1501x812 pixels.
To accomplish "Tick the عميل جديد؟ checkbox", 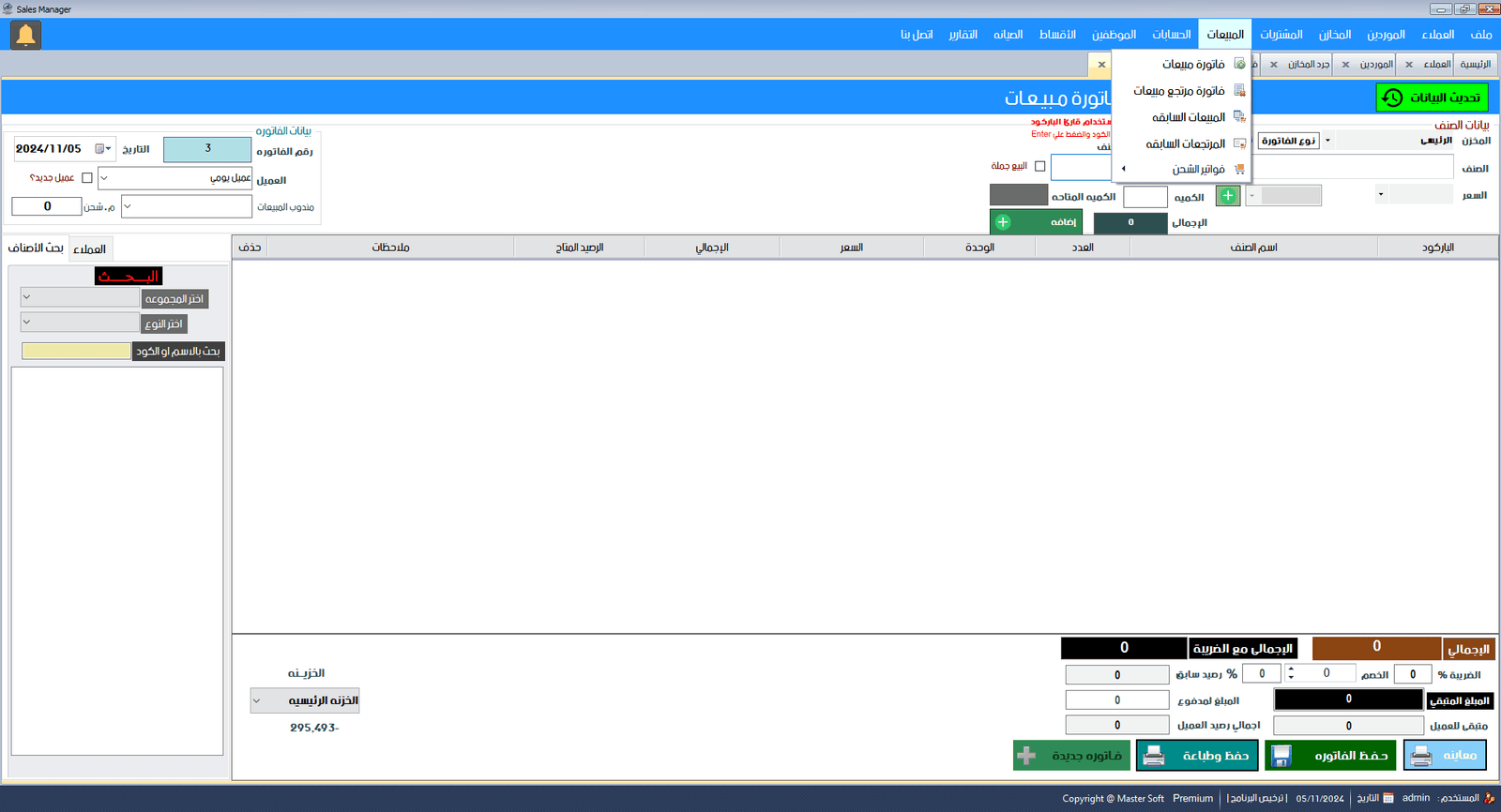I will point(87,178).
